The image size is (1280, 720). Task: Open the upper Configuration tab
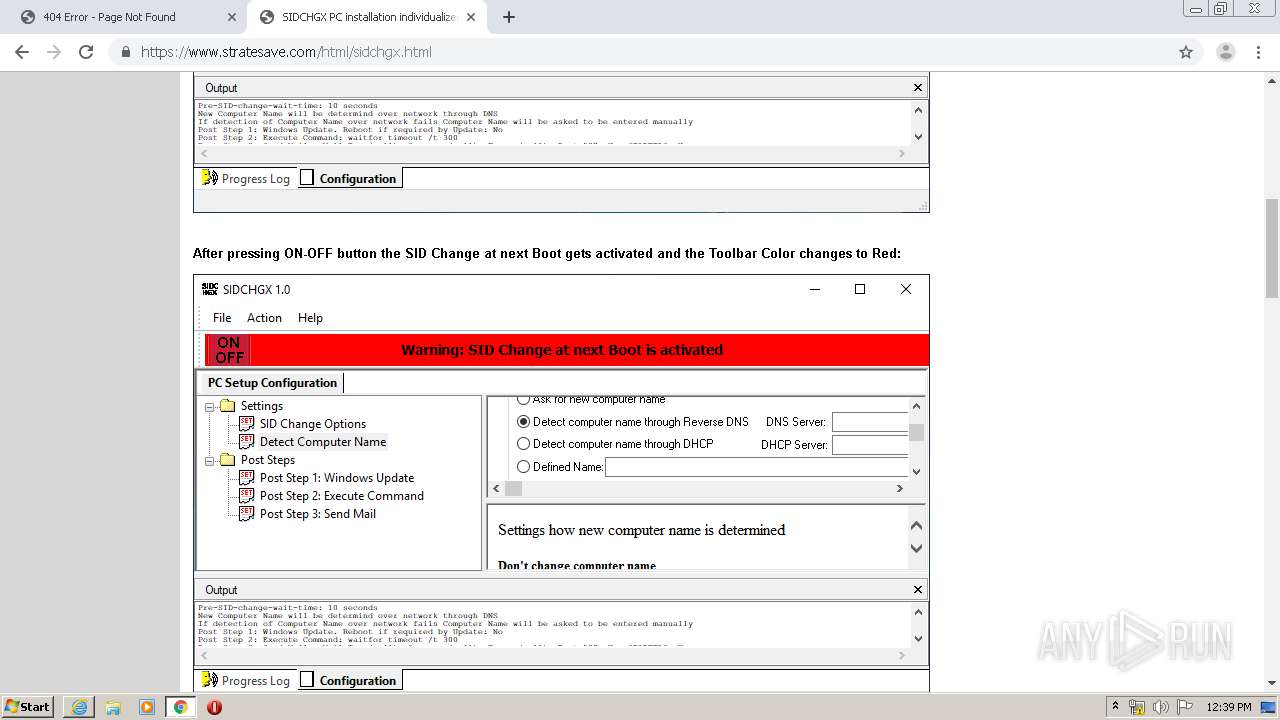tap(349, 178)
